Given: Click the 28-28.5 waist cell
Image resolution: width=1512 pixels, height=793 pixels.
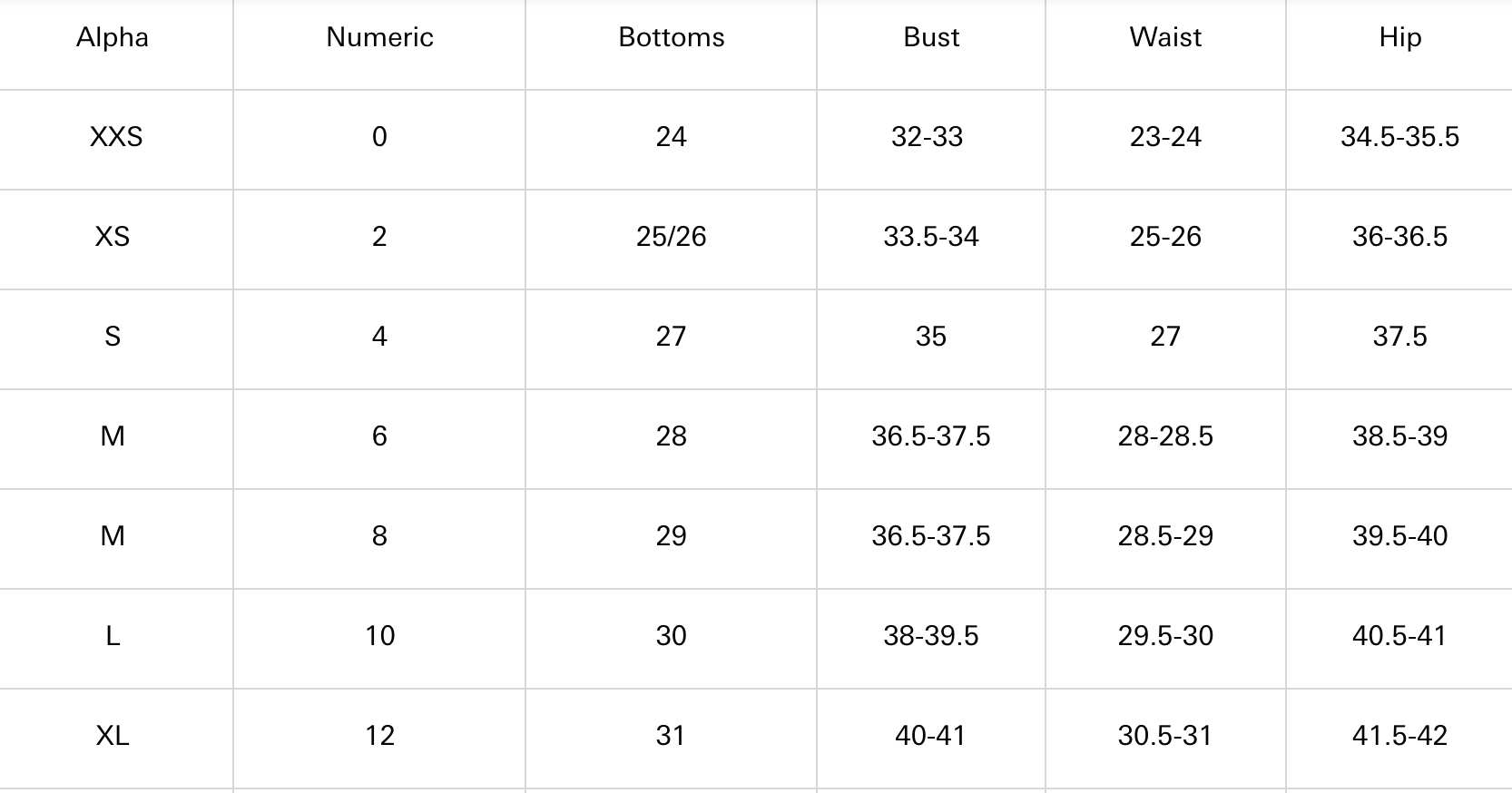Looking at the screenshot, I should click(x=1165, y=436).
